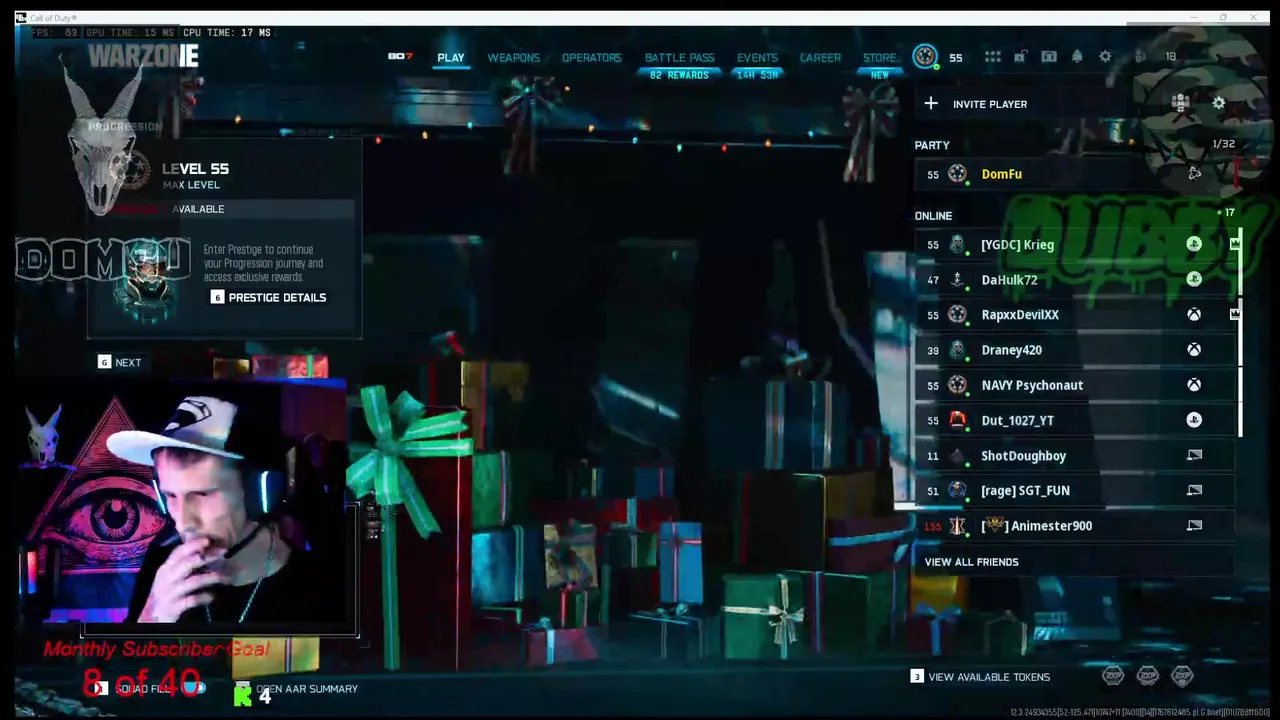
Task: Click the emblem icon beside NAVY Psychonaut
Action: point(957,385)
